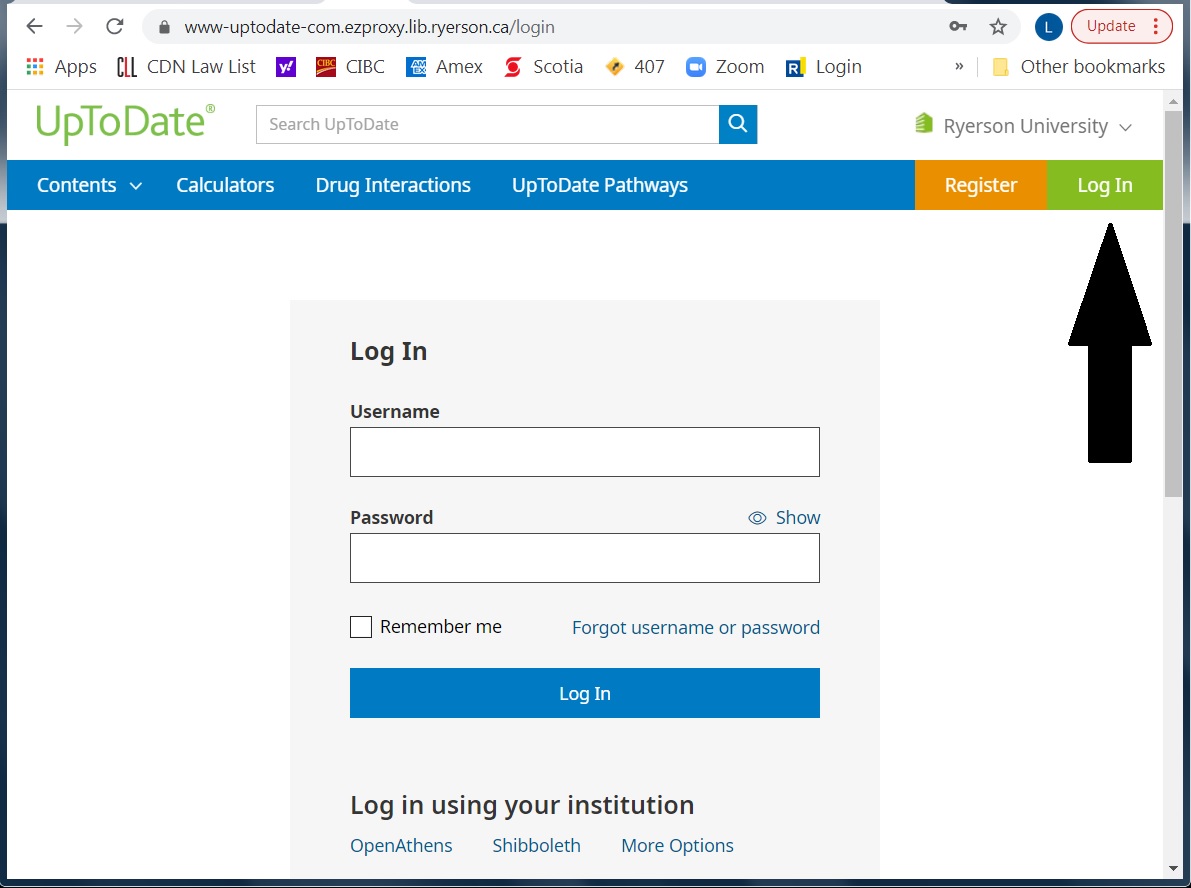The width and height of the screenshot is (1191, 888).
Task: Open the CDN Law List bookmark
Action: coord(186,67)
